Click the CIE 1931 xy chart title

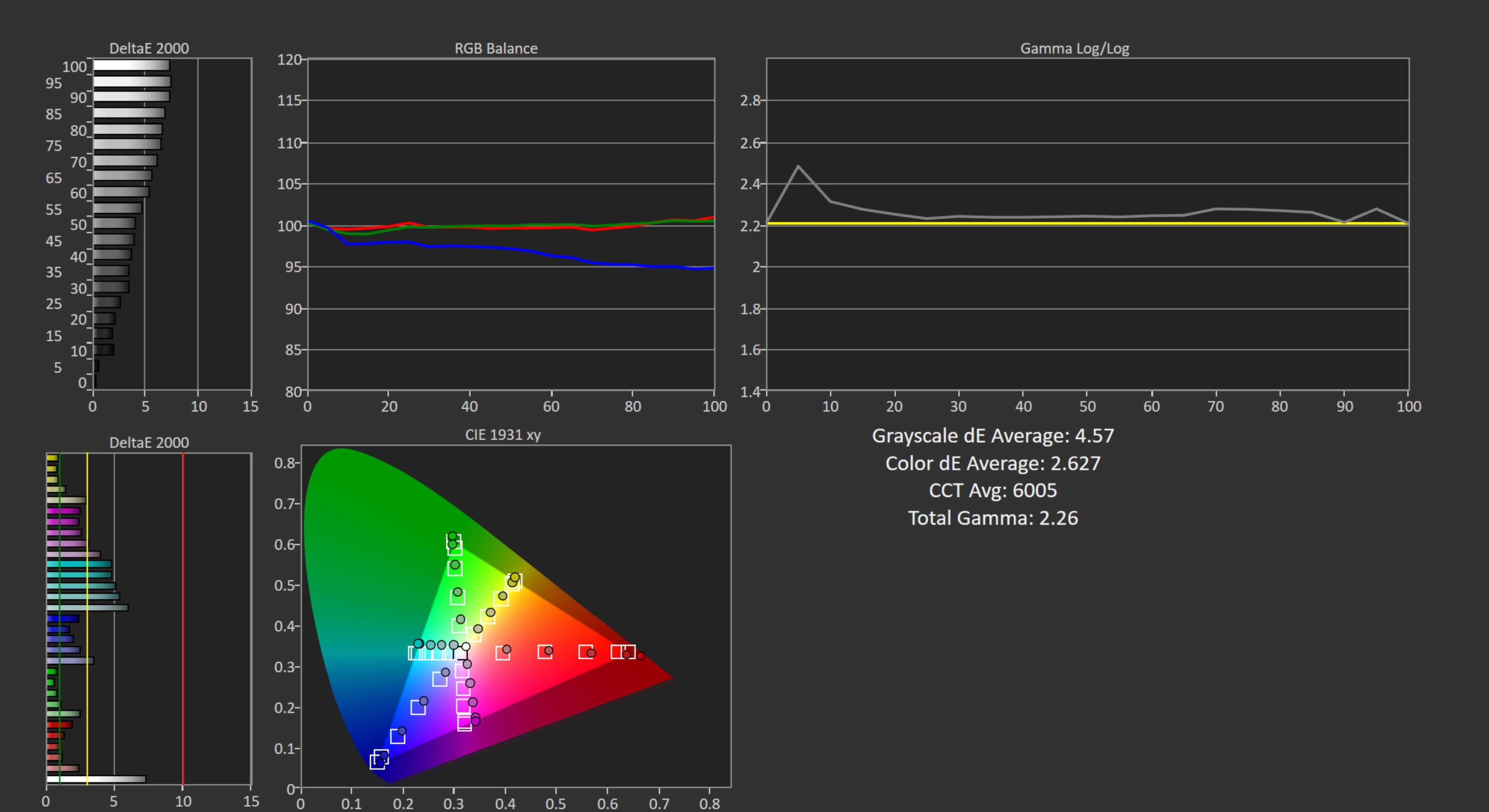502,434
